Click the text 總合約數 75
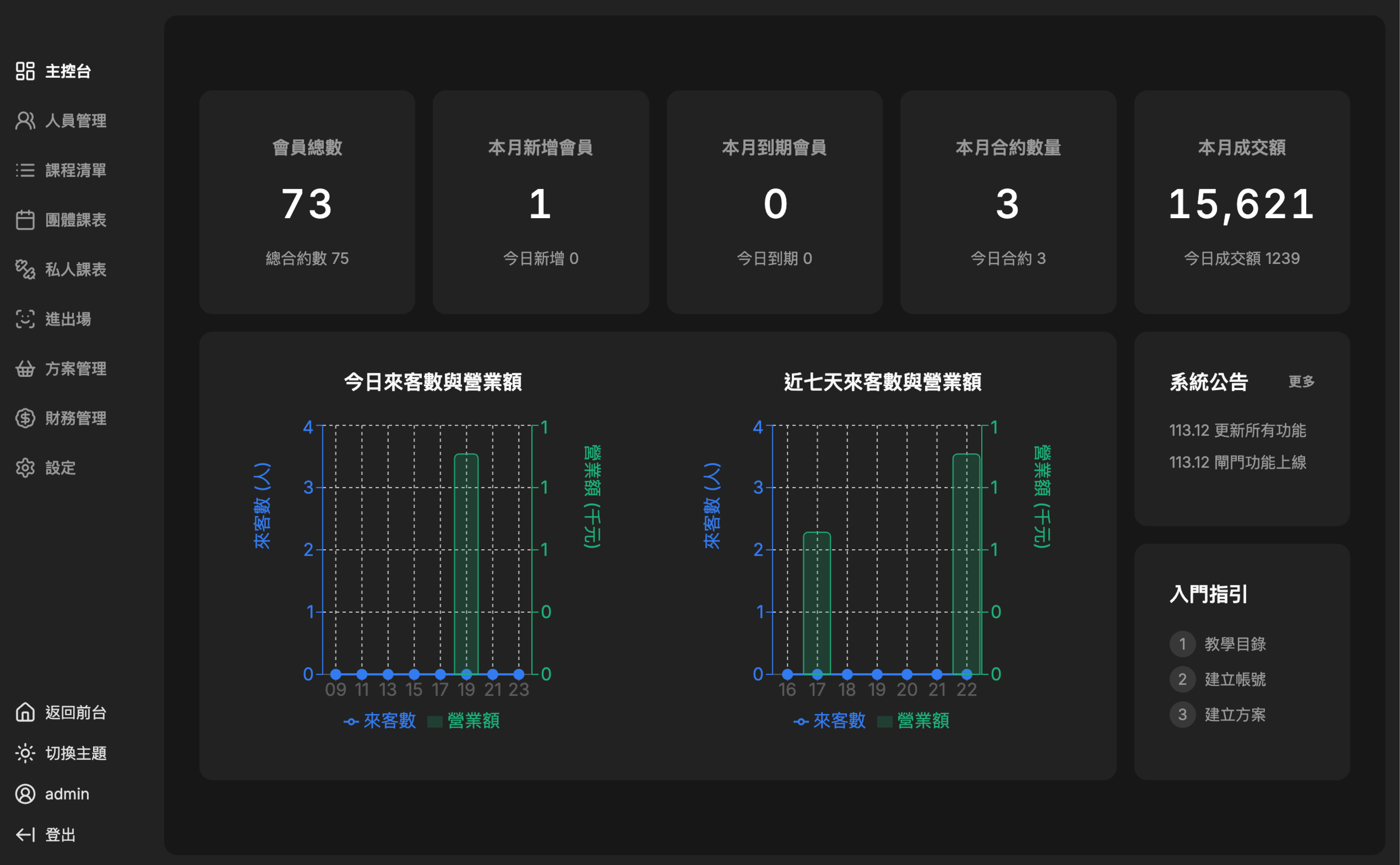The height and width of the screenshot is (865, 1400). click(x=307, y=259)
